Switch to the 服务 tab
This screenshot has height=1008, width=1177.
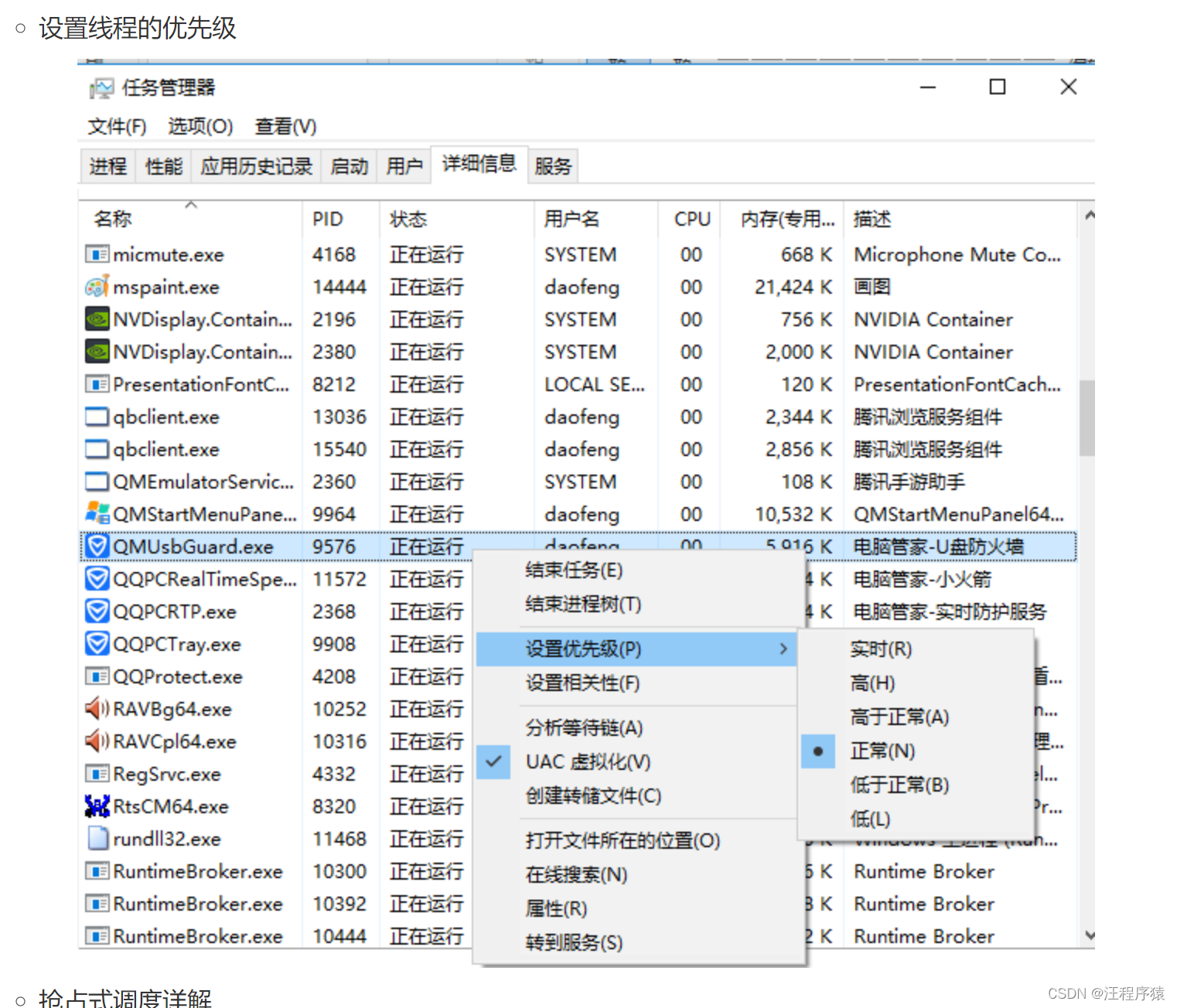point(552,166)
